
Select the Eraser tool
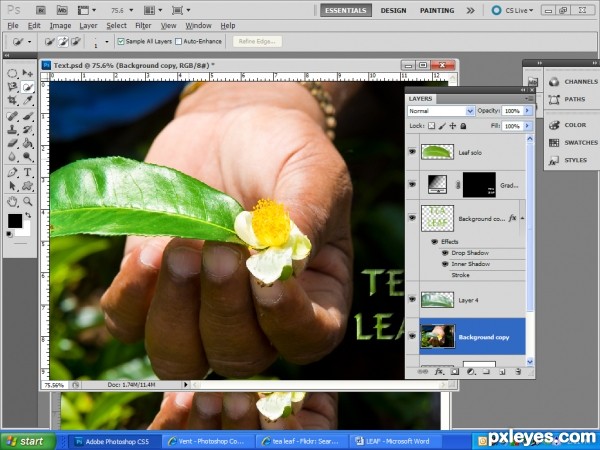point(13,143)
